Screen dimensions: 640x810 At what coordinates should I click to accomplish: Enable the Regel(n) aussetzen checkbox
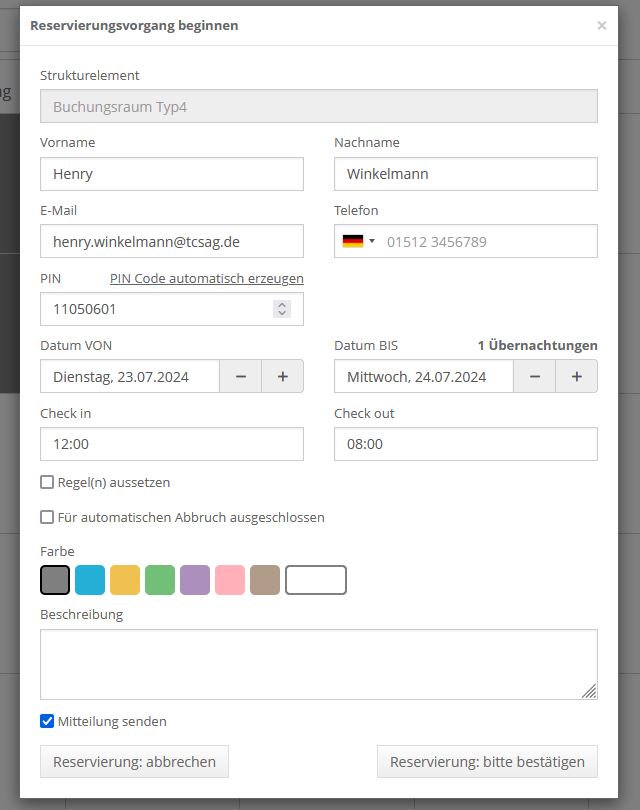(x=47, y=482)
